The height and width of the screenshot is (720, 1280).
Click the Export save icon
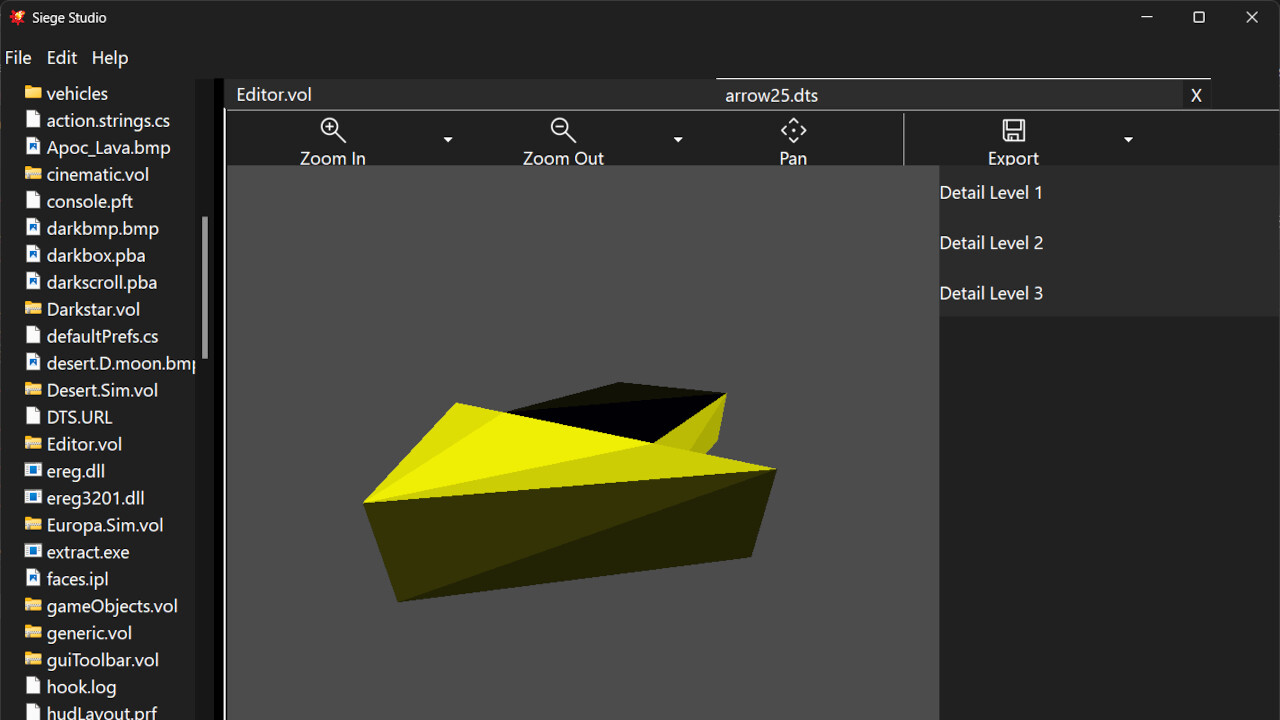1013,130
